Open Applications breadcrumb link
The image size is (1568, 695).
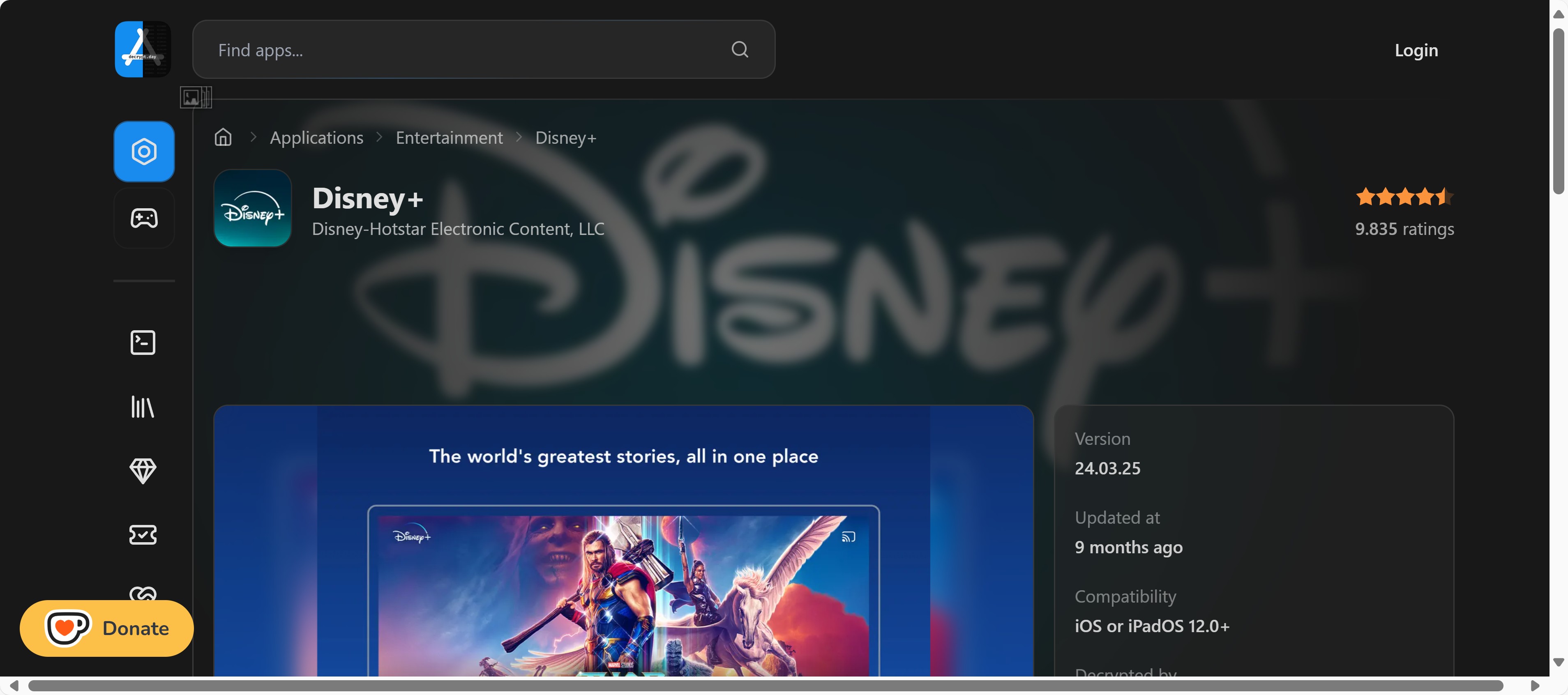point(316,138)
